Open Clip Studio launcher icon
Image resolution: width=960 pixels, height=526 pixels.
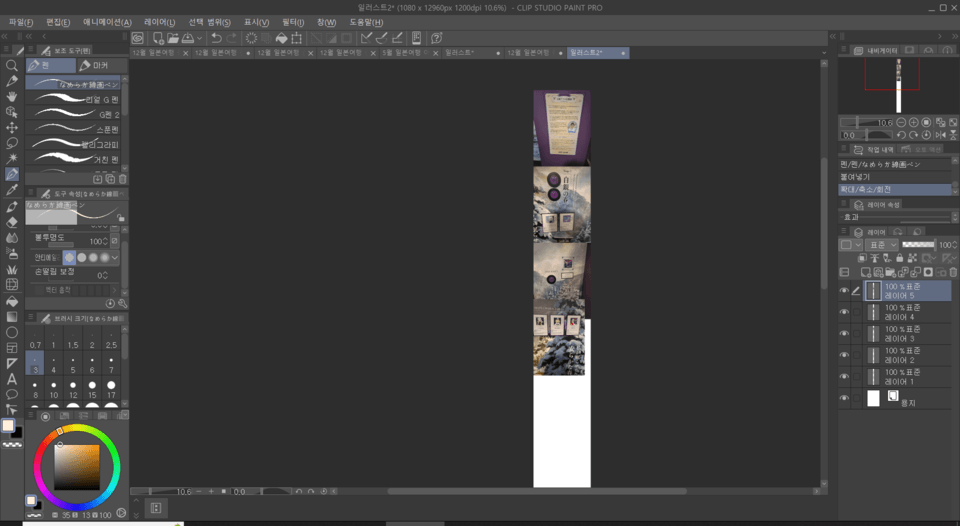(138, 38)
